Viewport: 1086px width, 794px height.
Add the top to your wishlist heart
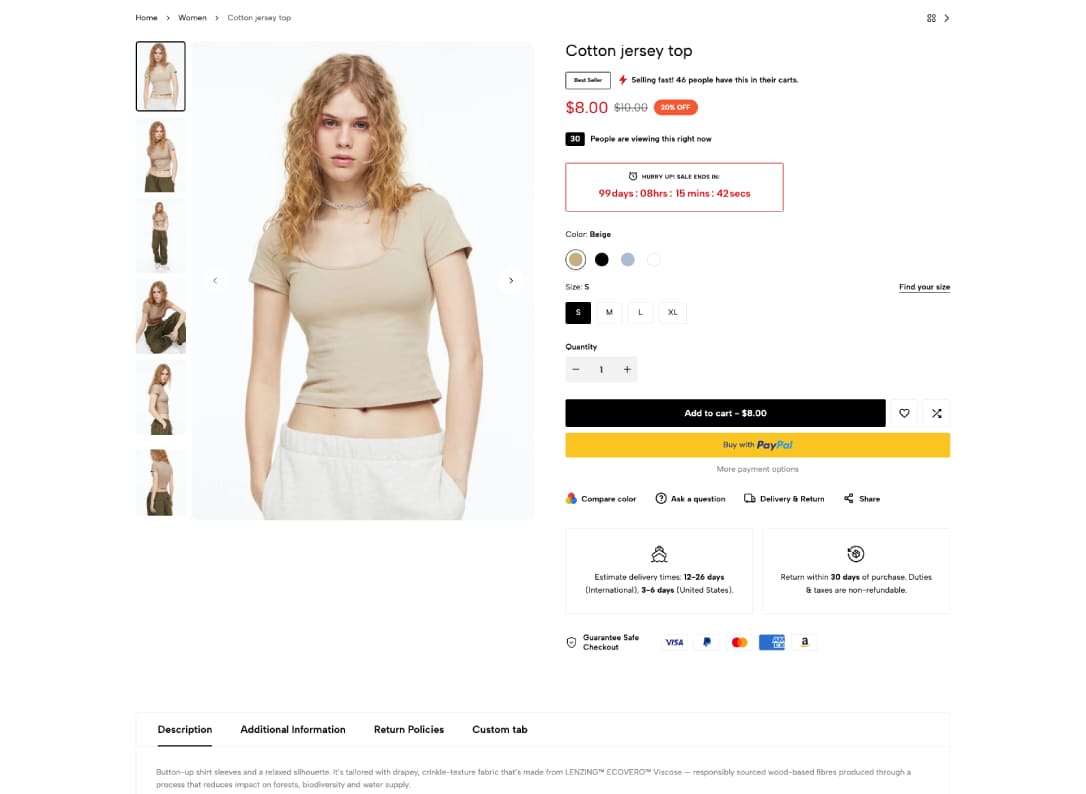tap(904, 413)
